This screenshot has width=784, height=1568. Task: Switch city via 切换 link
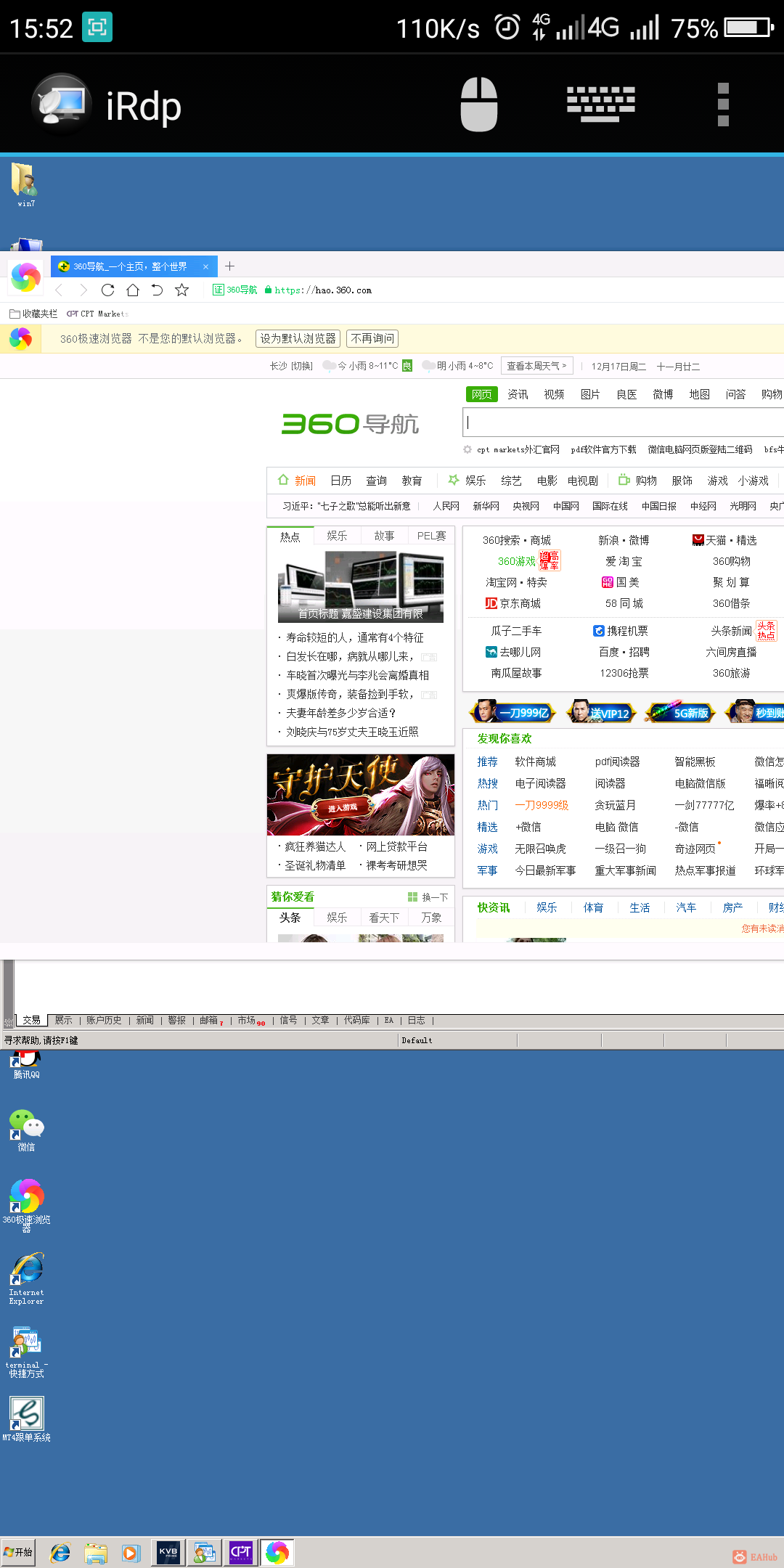(302, 366)
